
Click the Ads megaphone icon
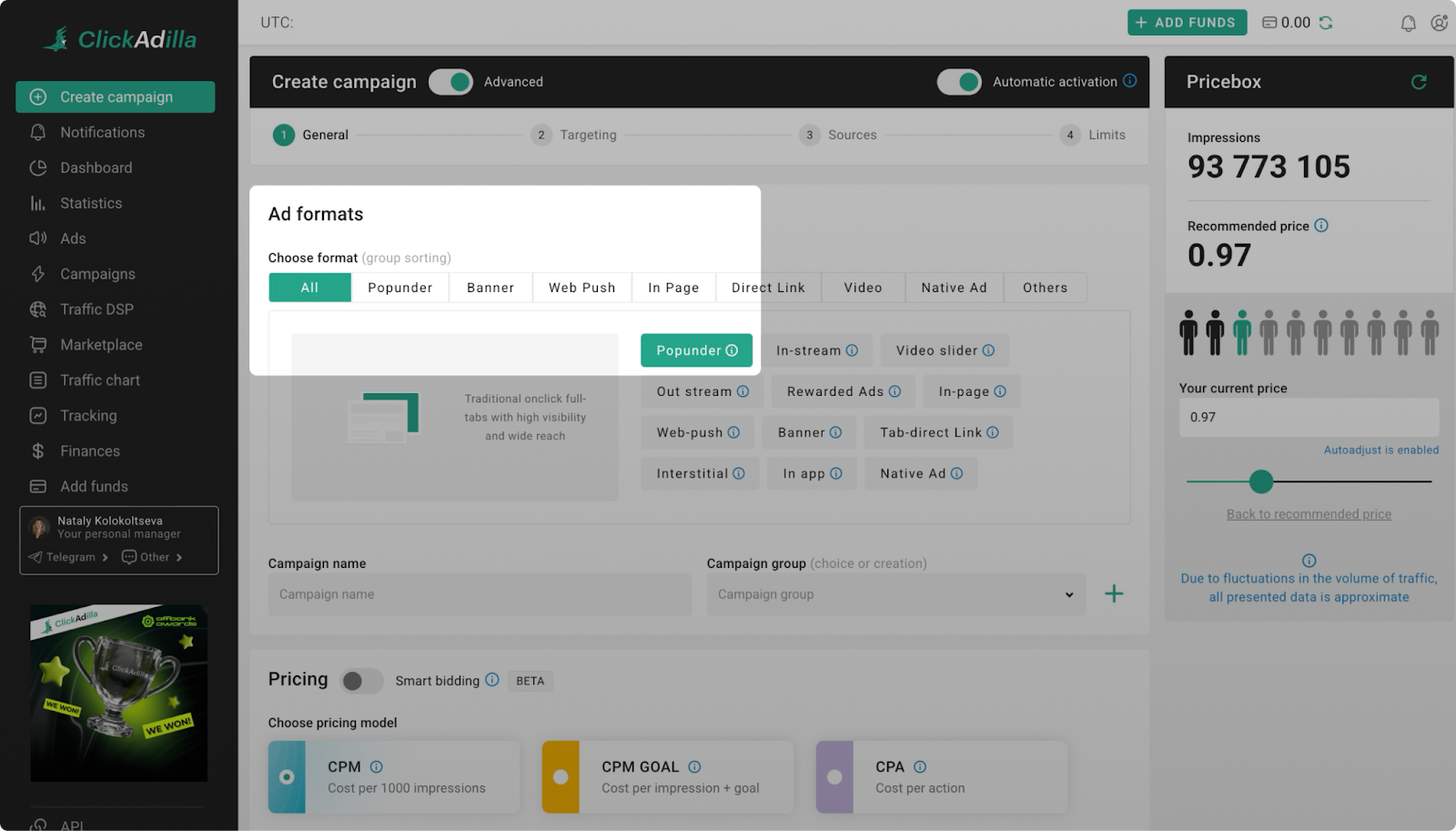[38, 238]
